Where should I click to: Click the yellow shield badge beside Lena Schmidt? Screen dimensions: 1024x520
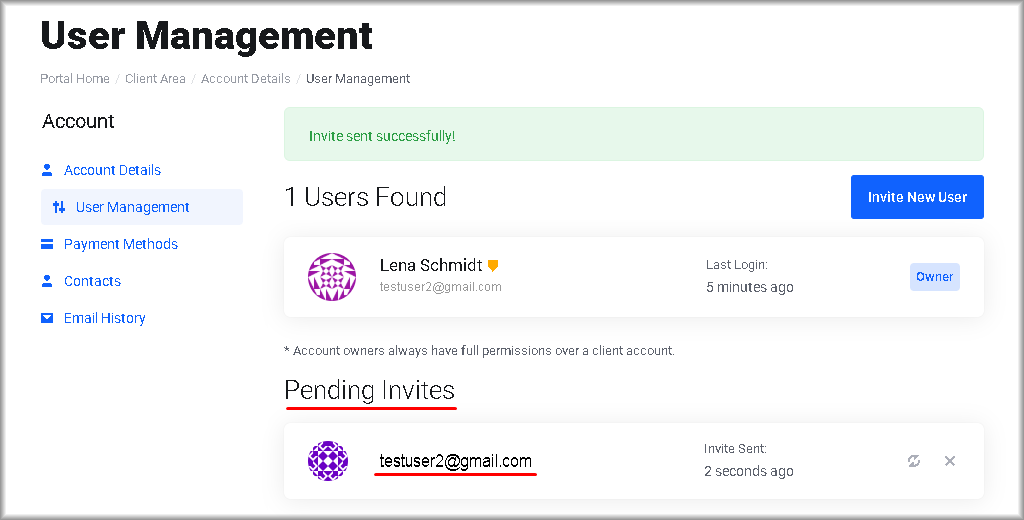(x=492, y=266)
